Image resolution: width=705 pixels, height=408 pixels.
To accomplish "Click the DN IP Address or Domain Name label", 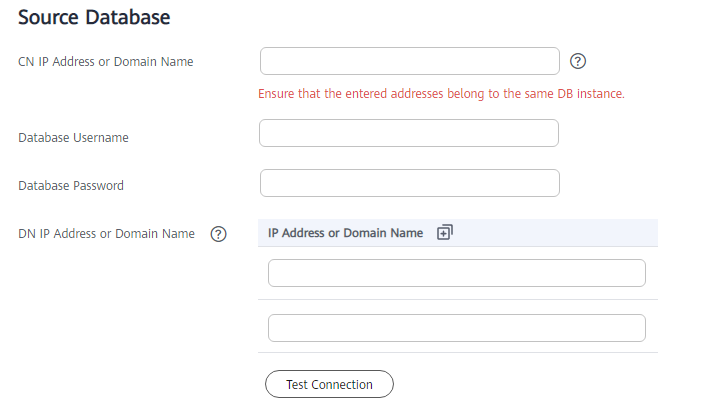I will coord(106,234).
